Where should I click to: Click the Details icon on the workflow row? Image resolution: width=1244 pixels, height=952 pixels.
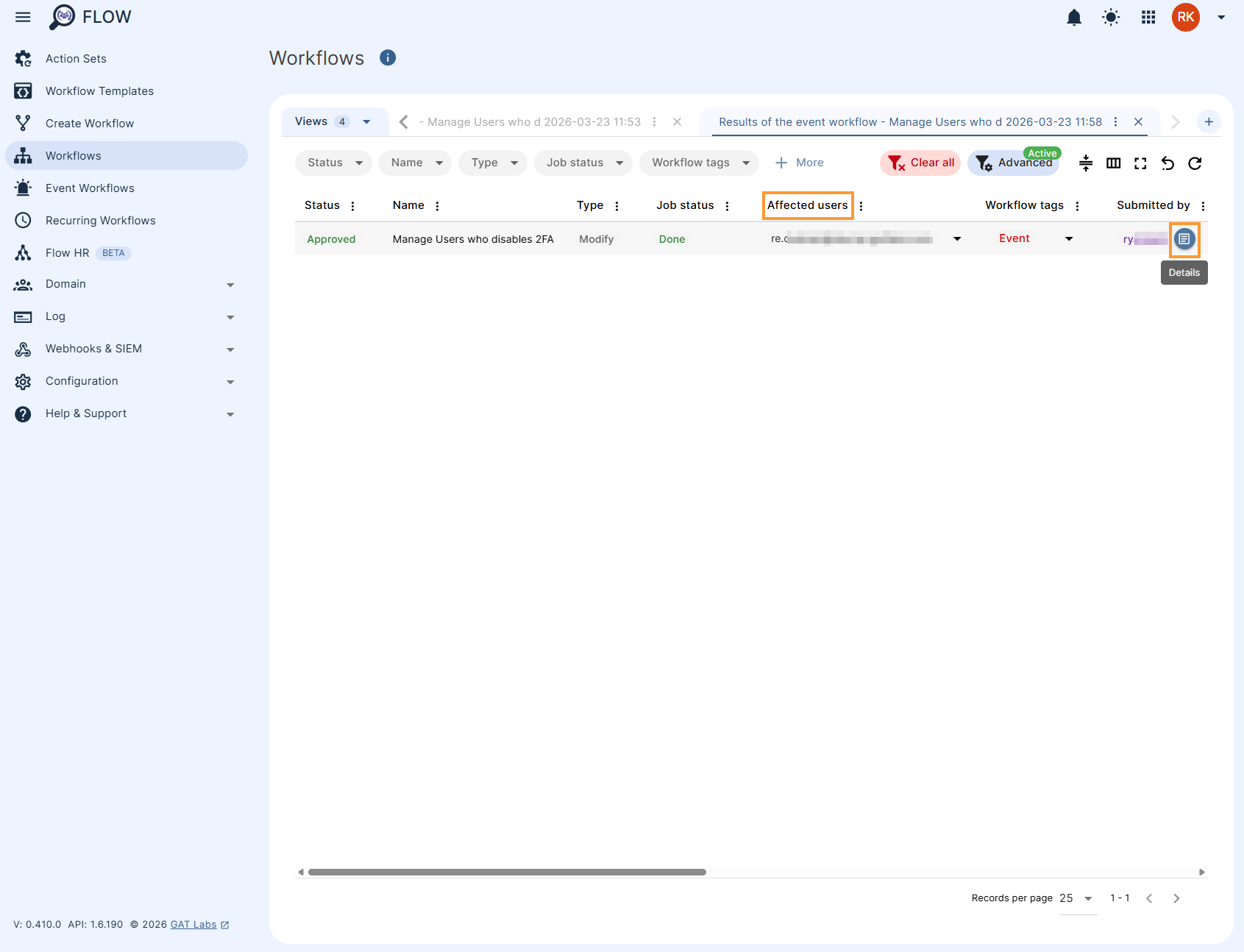[1184, 239]
